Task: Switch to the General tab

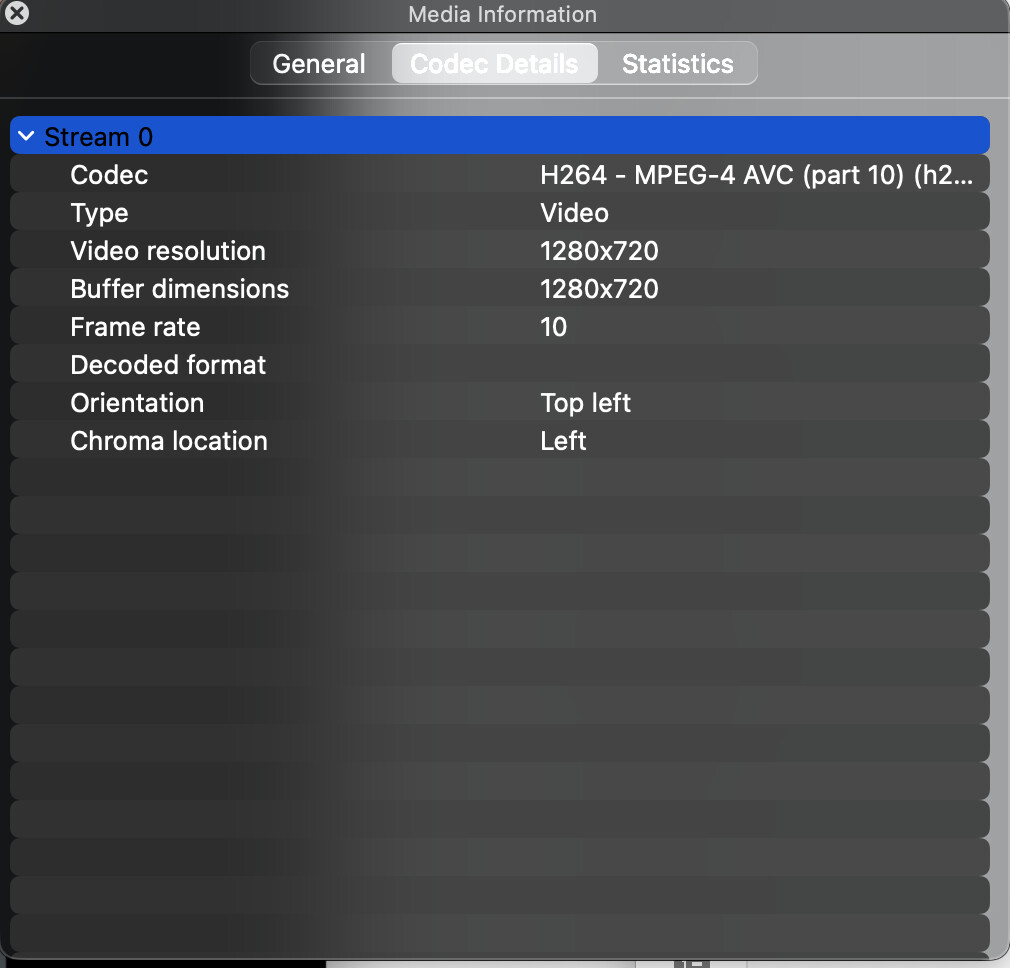Action: 318,64
